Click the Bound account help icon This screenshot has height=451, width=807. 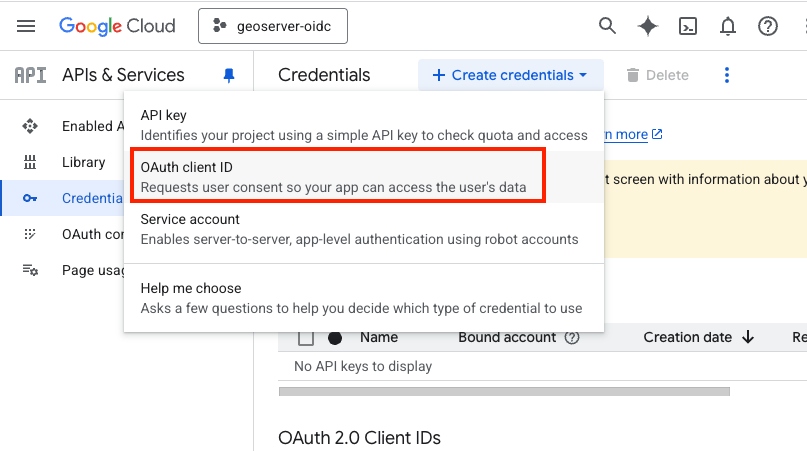[572, 338]
